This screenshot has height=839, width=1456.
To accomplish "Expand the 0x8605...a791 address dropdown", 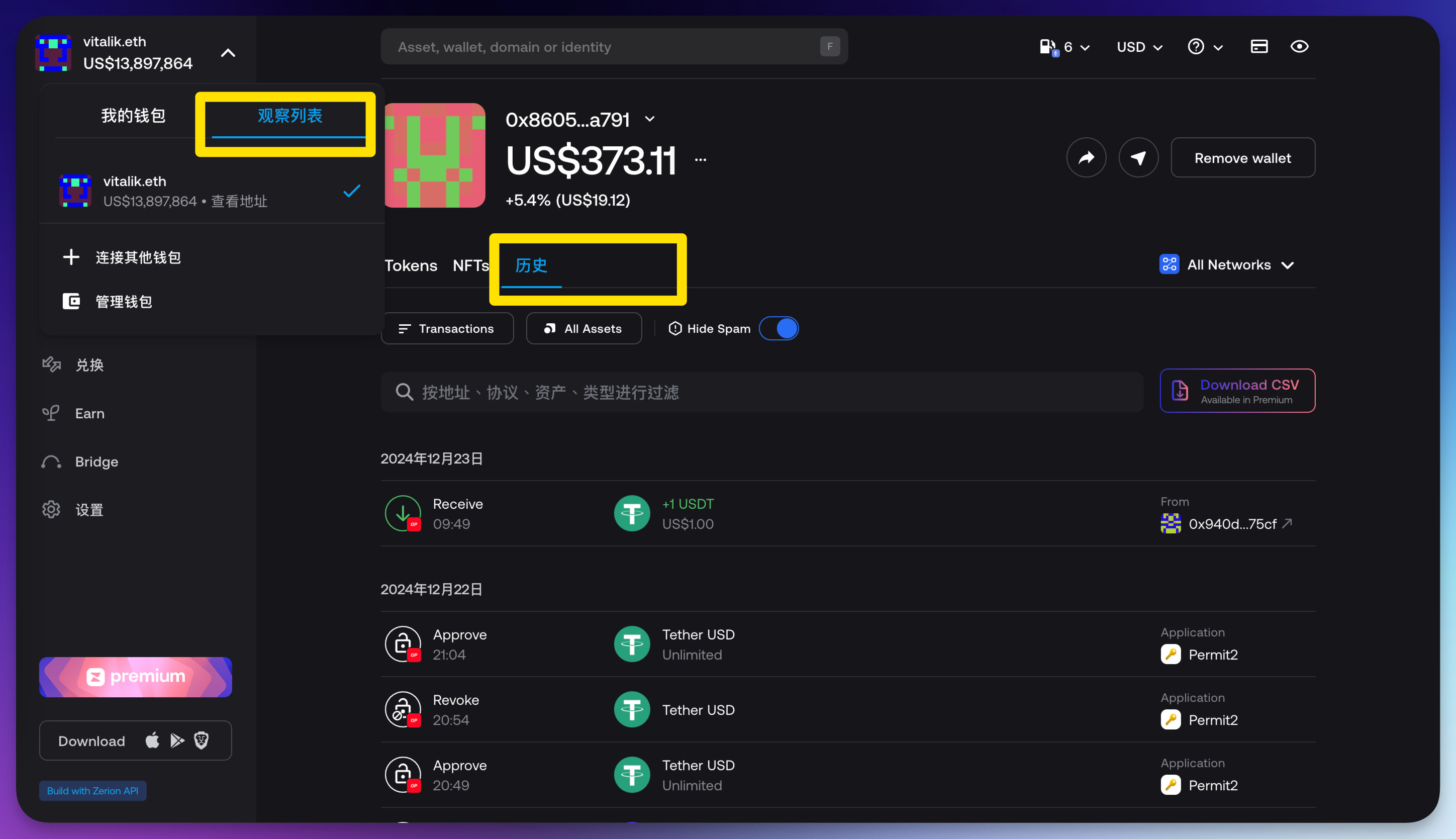I will click(650, 119).
